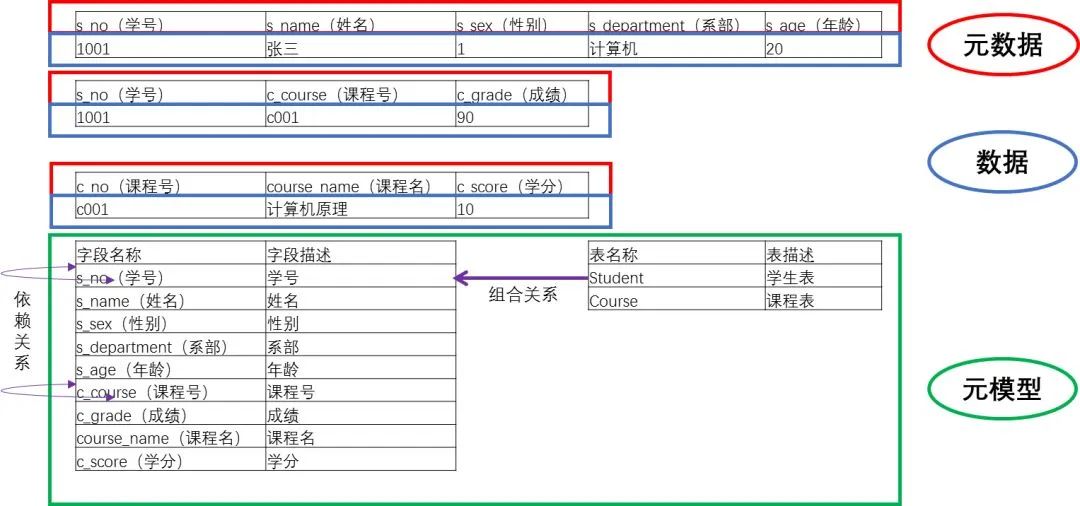Viewport: 1080px width, 506px height.
Task: Select s_department(系部) in the field name list
Action: pyautogui.click(x=171, y=345)
